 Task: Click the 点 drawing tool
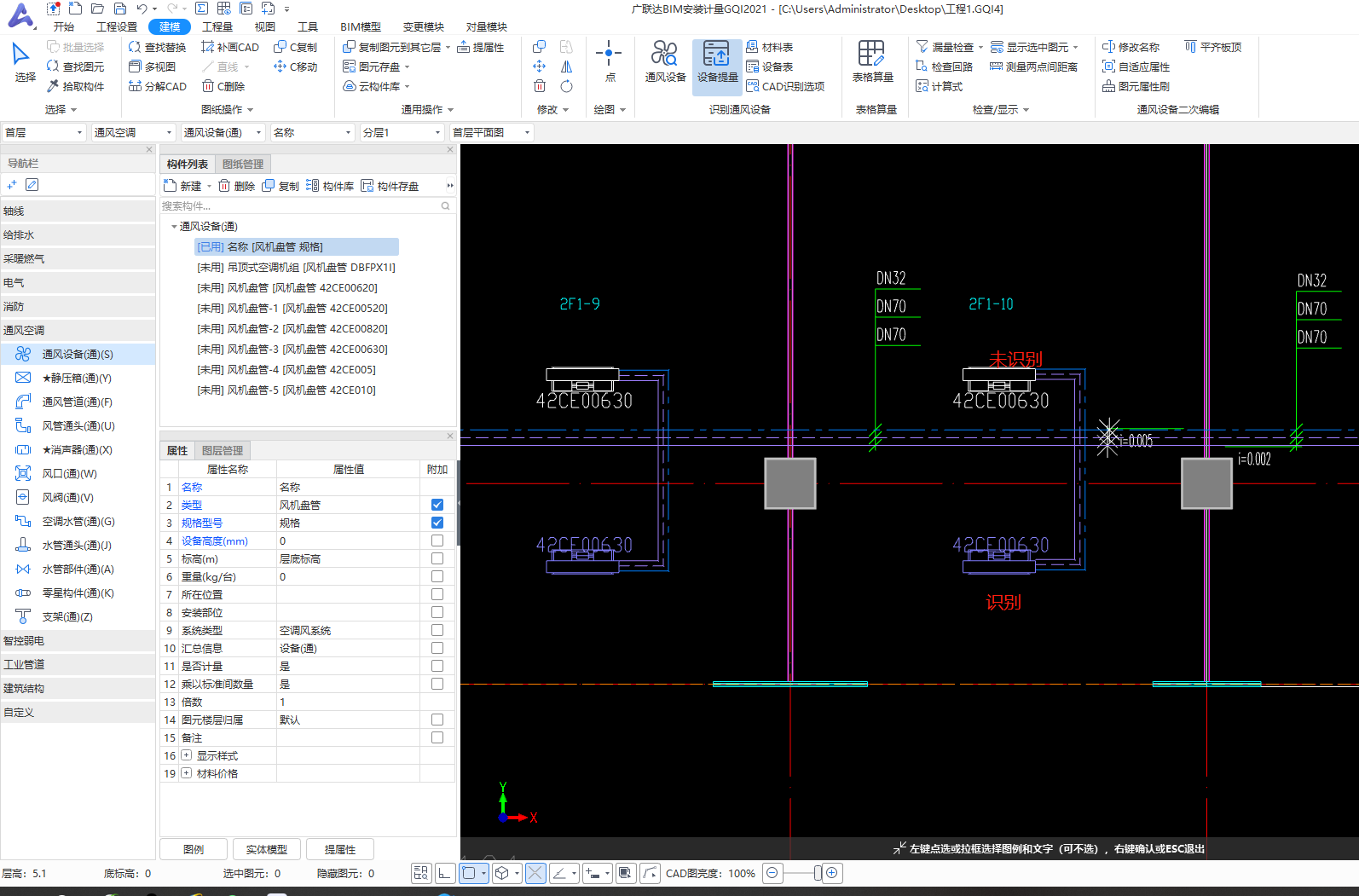[609, 61]
